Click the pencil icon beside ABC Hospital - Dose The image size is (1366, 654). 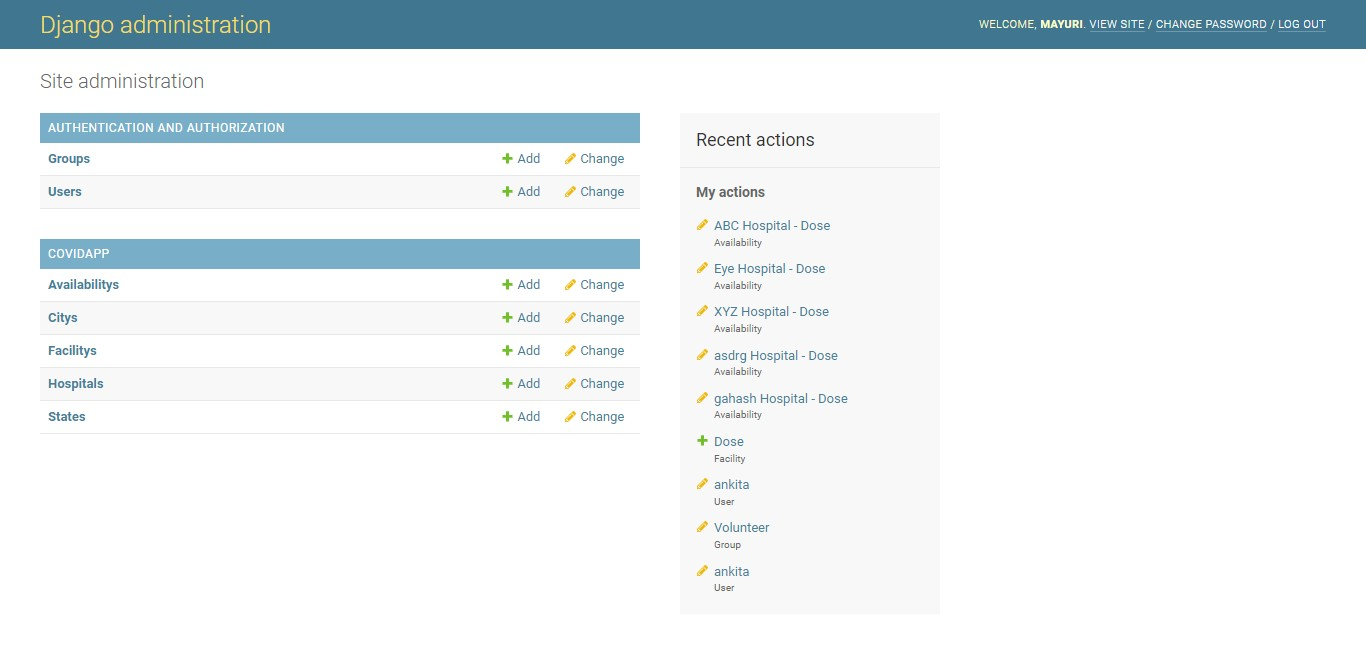(701, 225)
